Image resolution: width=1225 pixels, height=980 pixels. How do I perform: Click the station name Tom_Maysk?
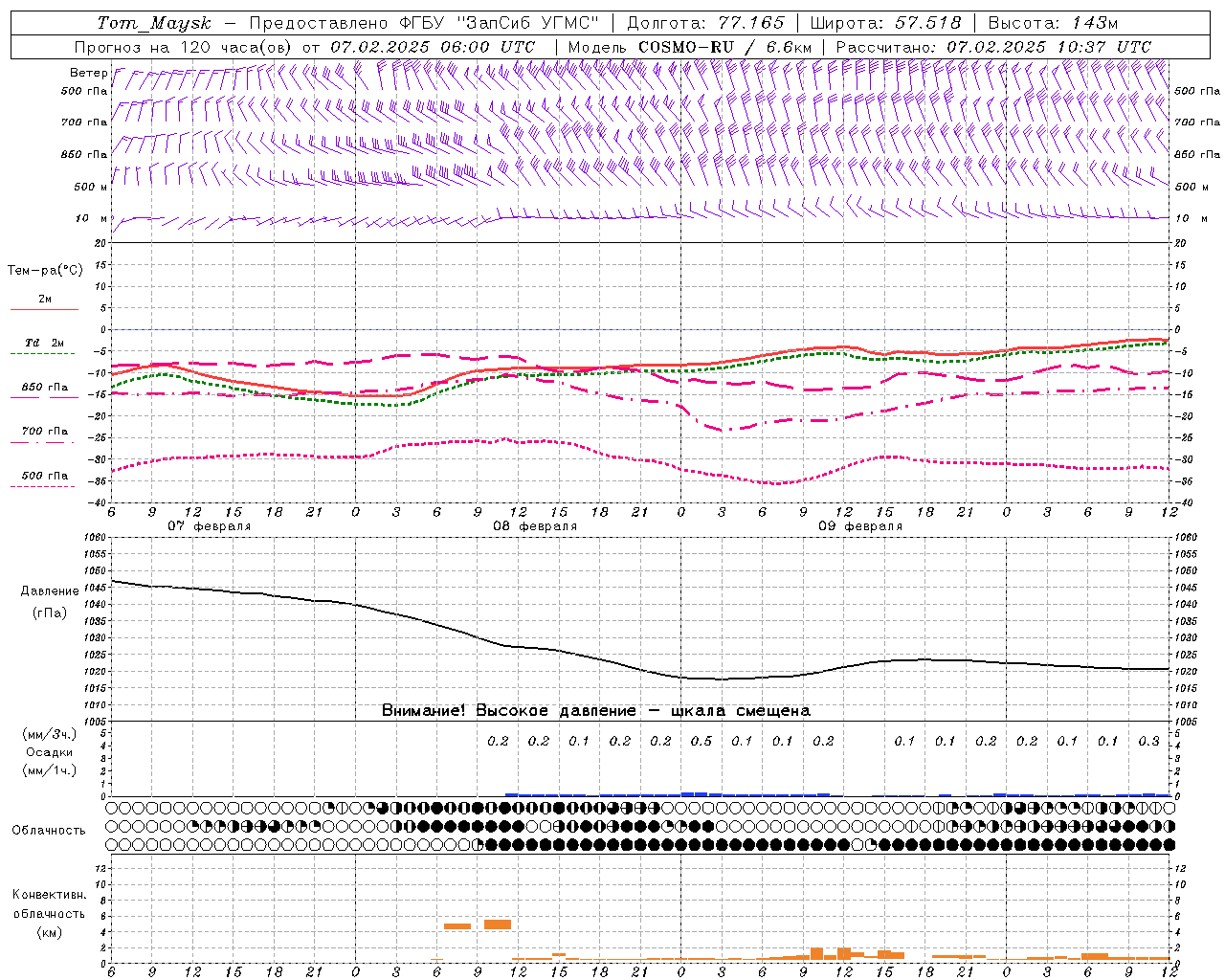coord(154,23)
